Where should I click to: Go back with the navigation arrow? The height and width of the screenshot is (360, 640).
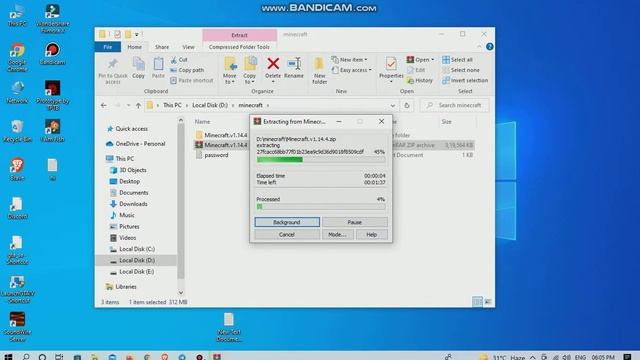[104, 105]
